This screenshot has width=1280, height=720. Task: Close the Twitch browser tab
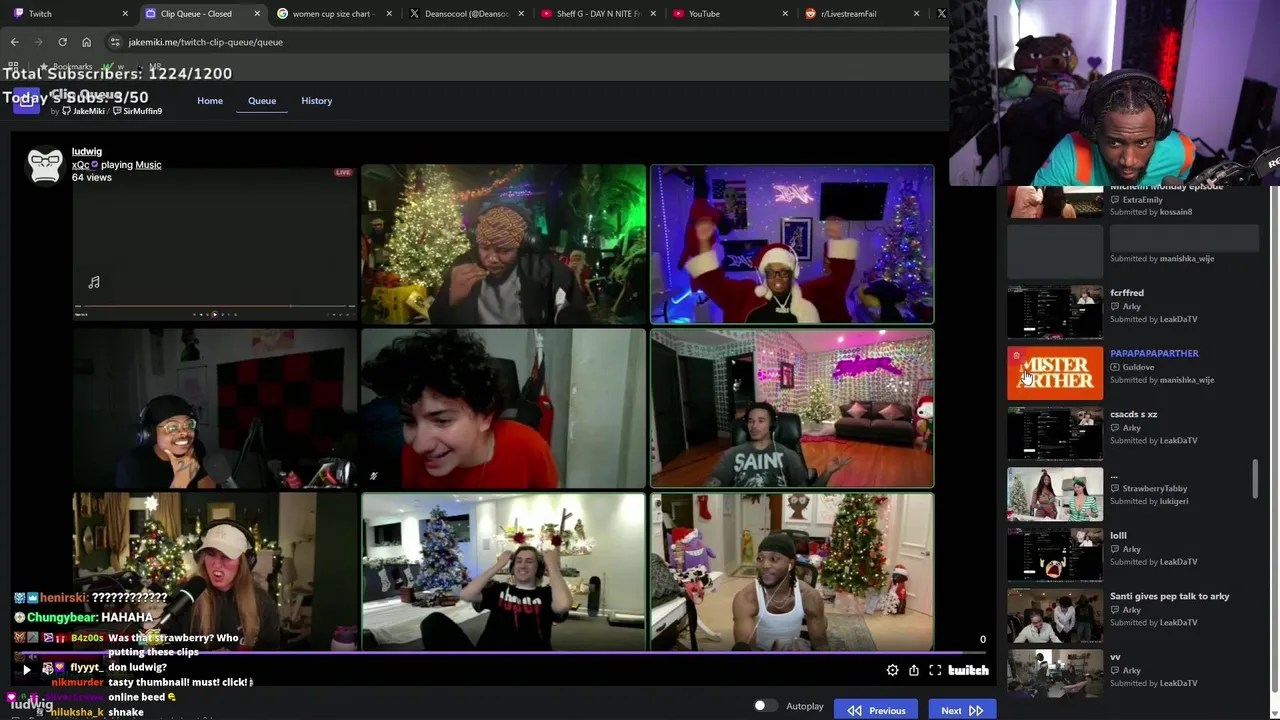point(125,14)
